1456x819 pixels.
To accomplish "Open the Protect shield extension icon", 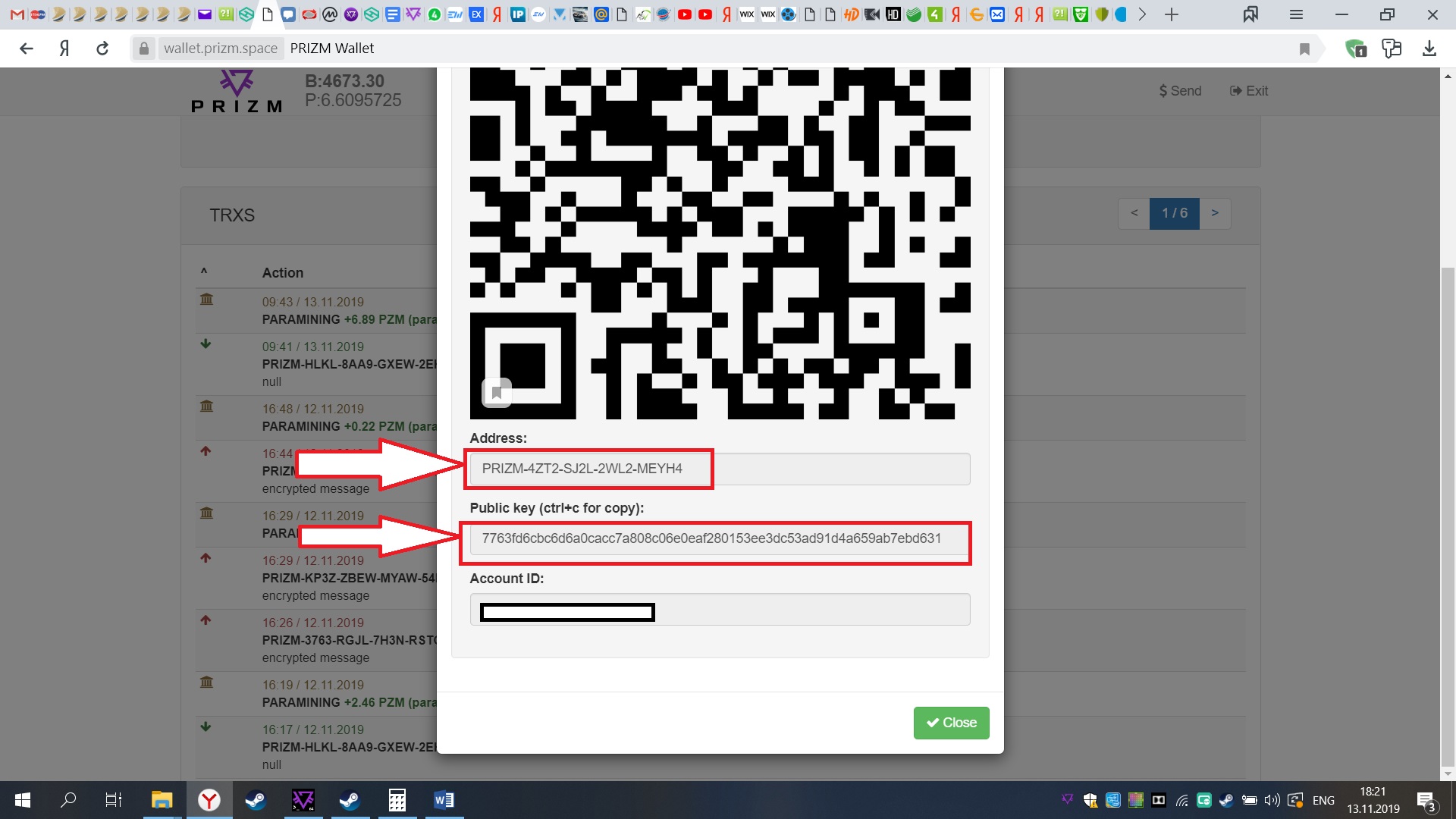I will point(1355,49).
